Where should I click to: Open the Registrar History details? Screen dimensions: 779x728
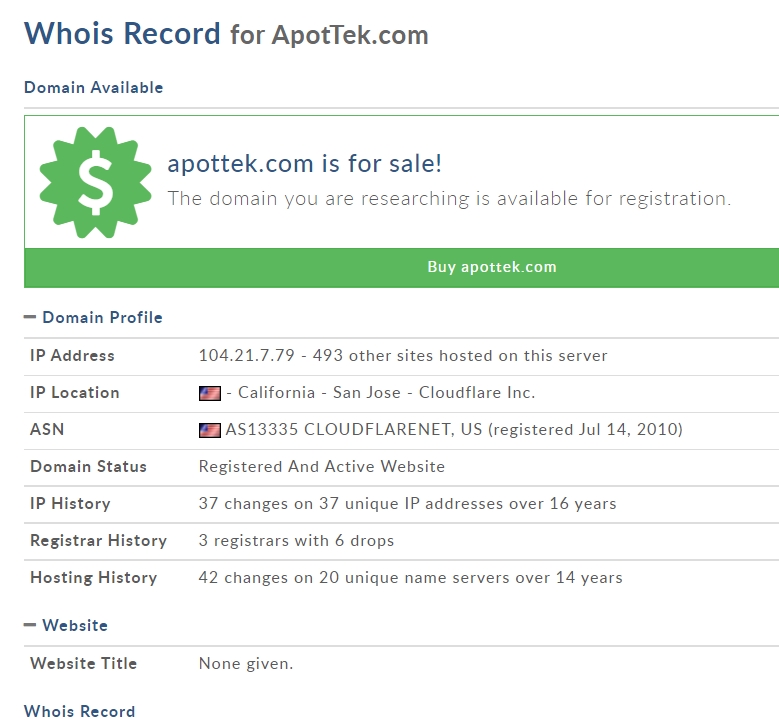296,541
